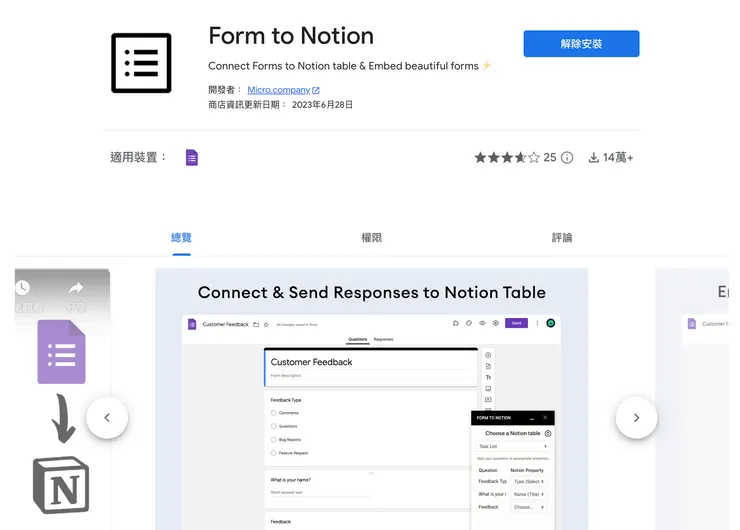740x530 pixels.
Task: Click the refresh icon beside Choose a Notion table
Action: [548, 433]
